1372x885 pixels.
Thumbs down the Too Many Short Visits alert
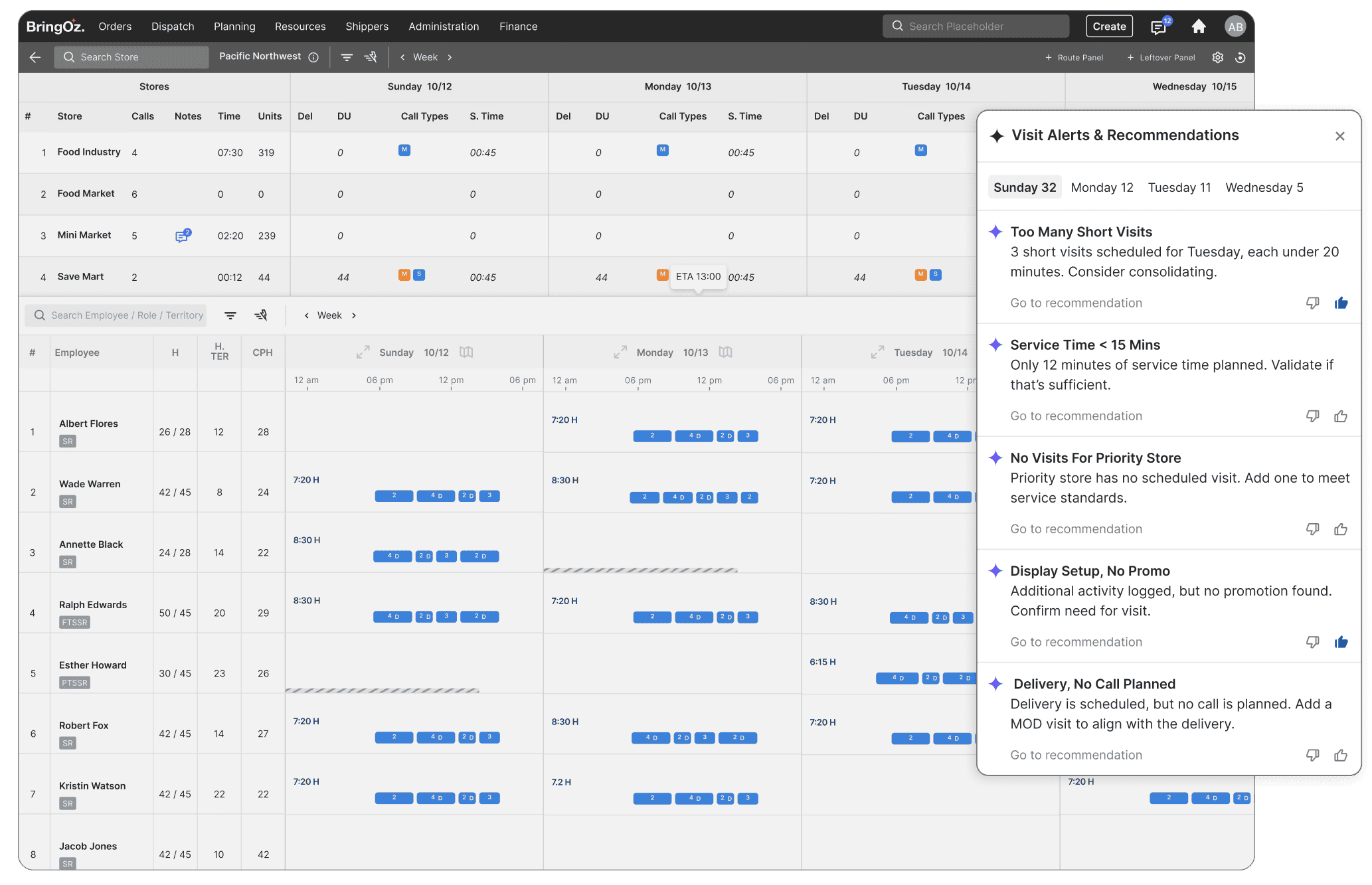[1313, 303]
